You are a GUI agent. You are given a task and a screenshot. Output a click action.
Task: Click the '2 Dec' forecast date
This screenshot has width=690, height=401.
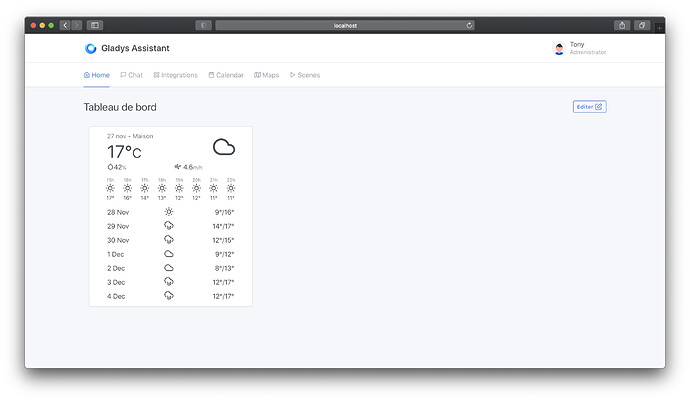116,268
